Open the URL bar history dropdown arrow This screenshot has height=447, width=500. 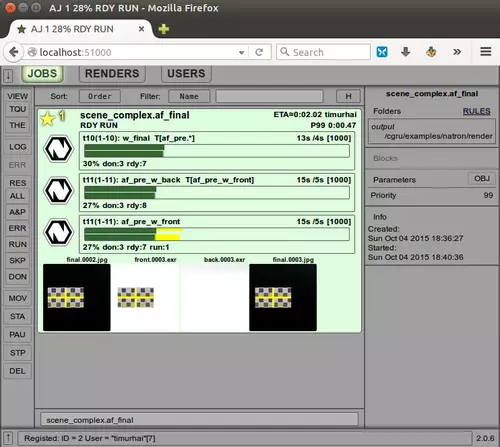[x=242, y=52]
